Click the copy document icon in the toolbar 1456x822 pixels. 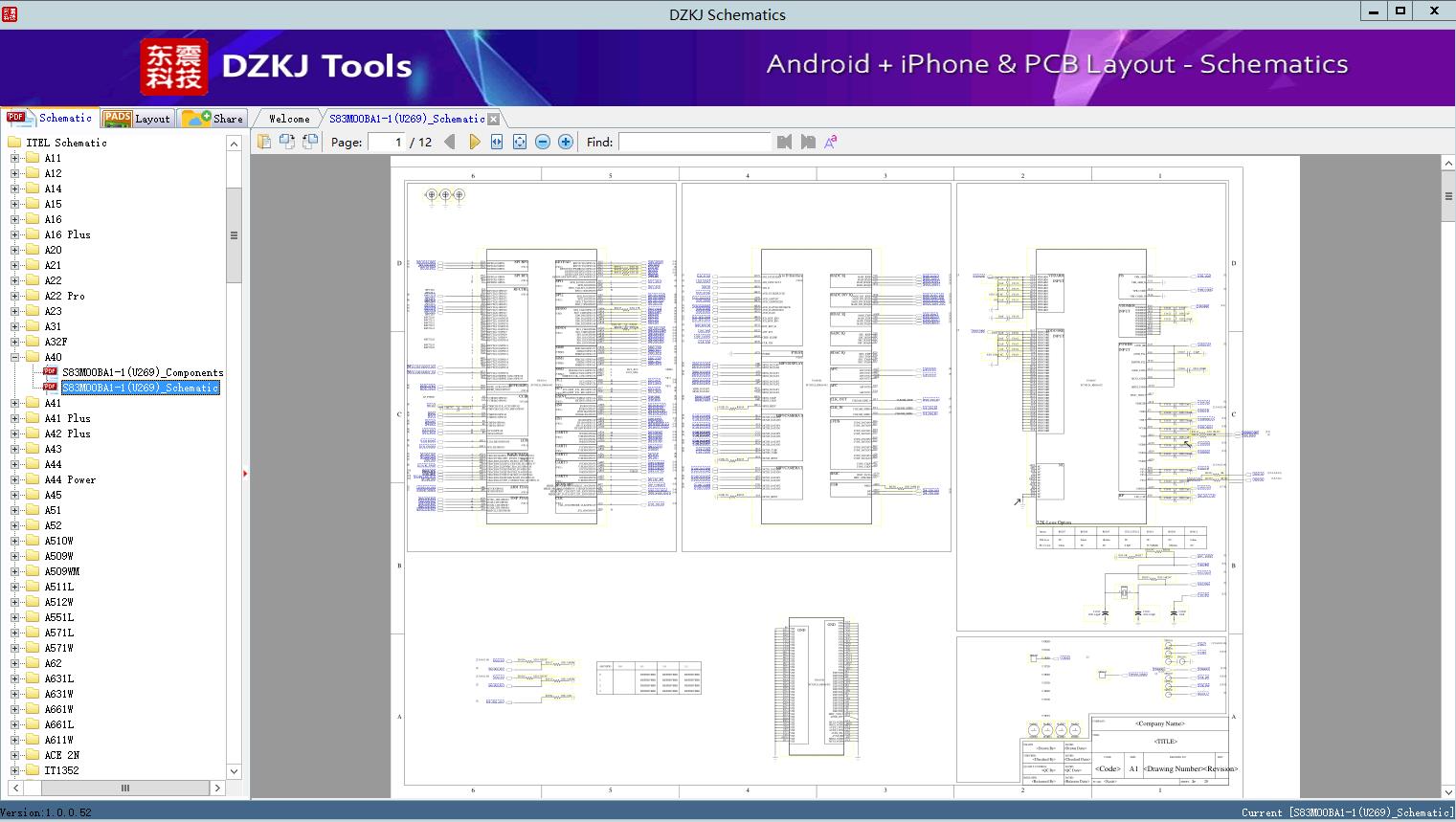point(264,142)
